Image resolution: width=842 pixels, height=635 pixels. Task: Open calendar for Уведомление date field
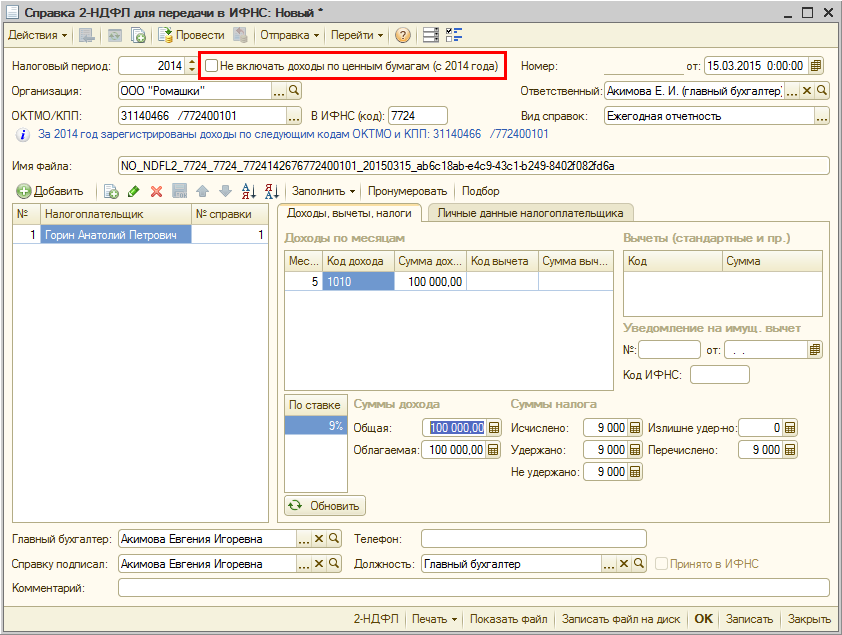pyautogui.click(x=815, y=350)
